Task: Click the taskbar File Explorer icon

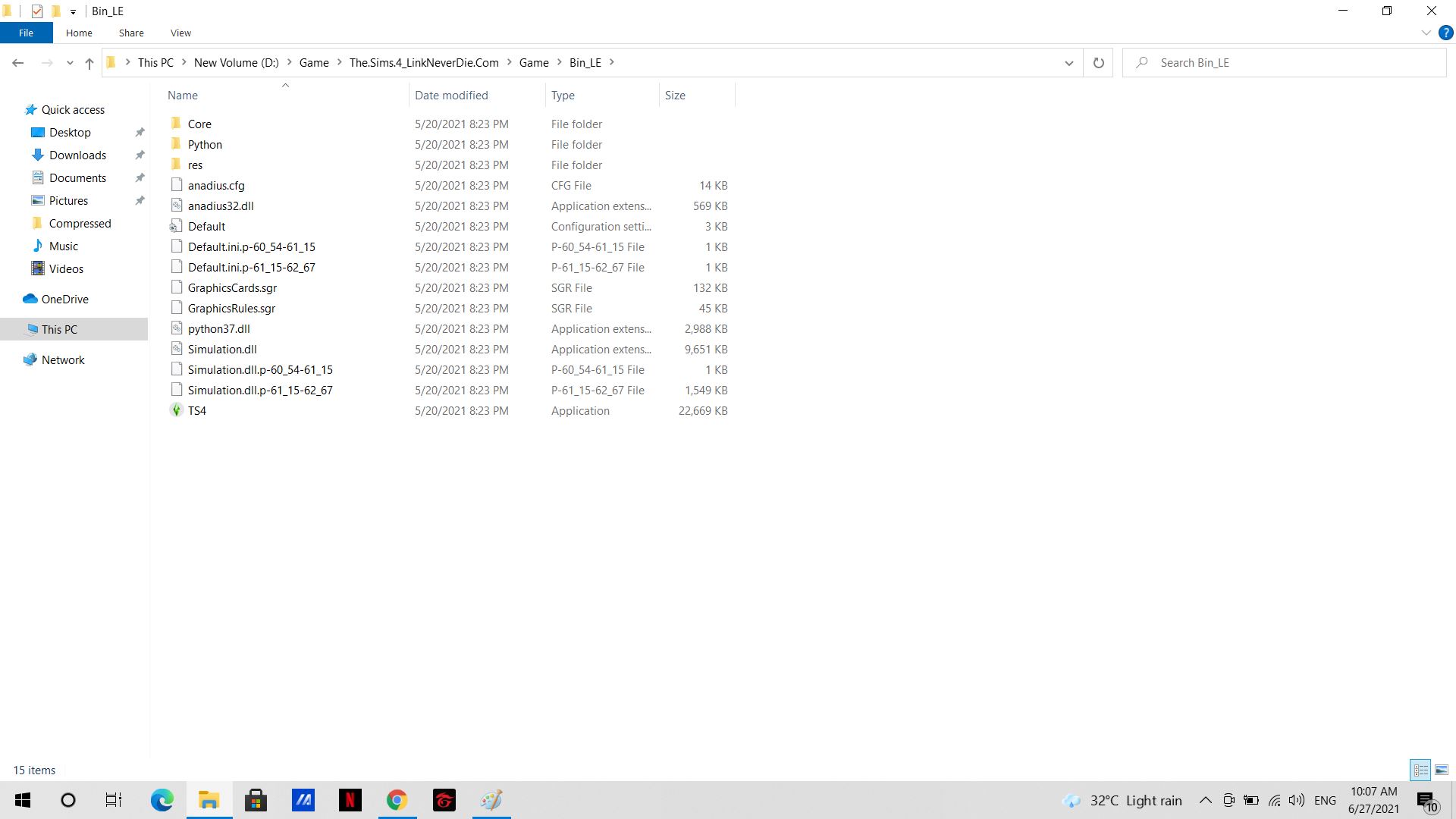Action: click(x=209, y=800)
